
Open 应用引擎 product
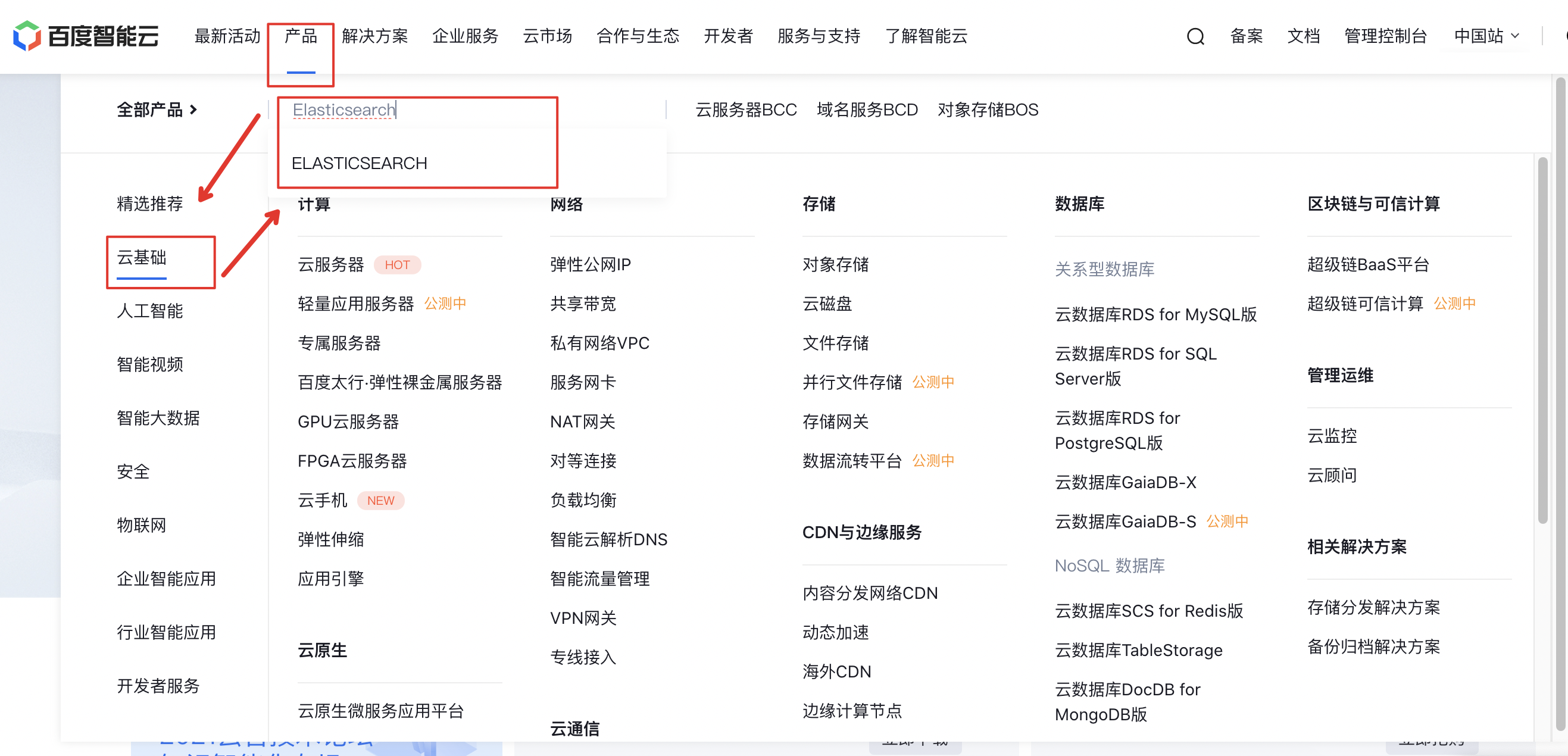[330, 578]
